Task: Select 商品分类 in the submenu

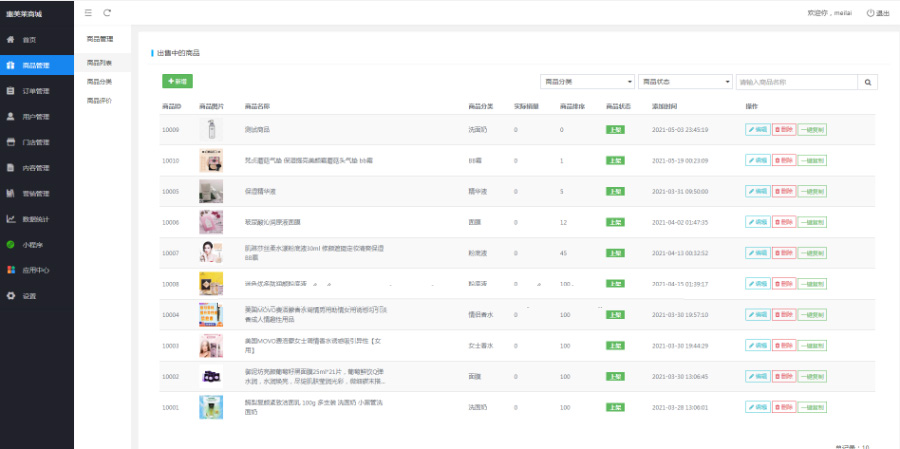Action: click(99, 81)
